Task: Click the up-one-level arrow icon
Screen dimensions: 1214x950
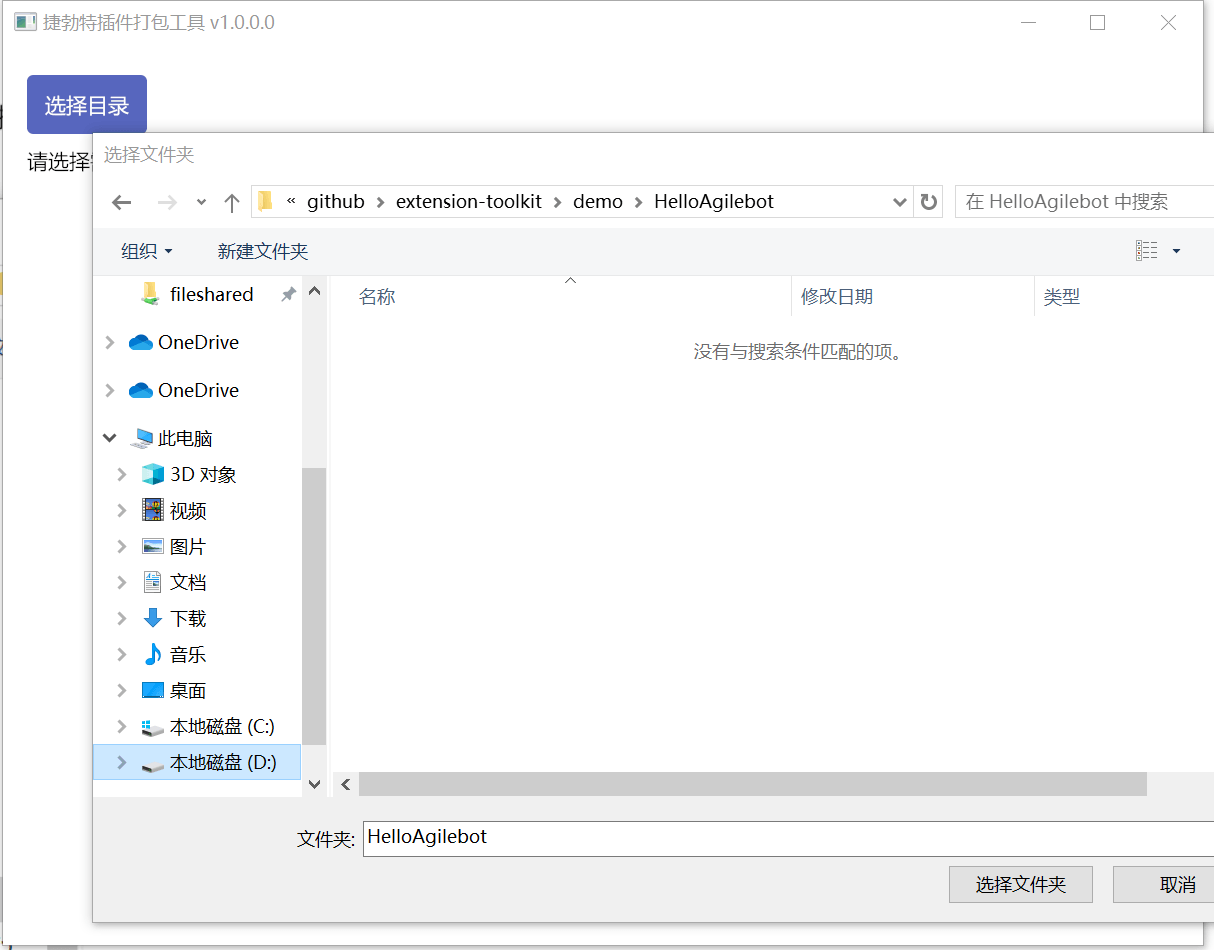Action: pyautogui.click(x=232, y=202)
